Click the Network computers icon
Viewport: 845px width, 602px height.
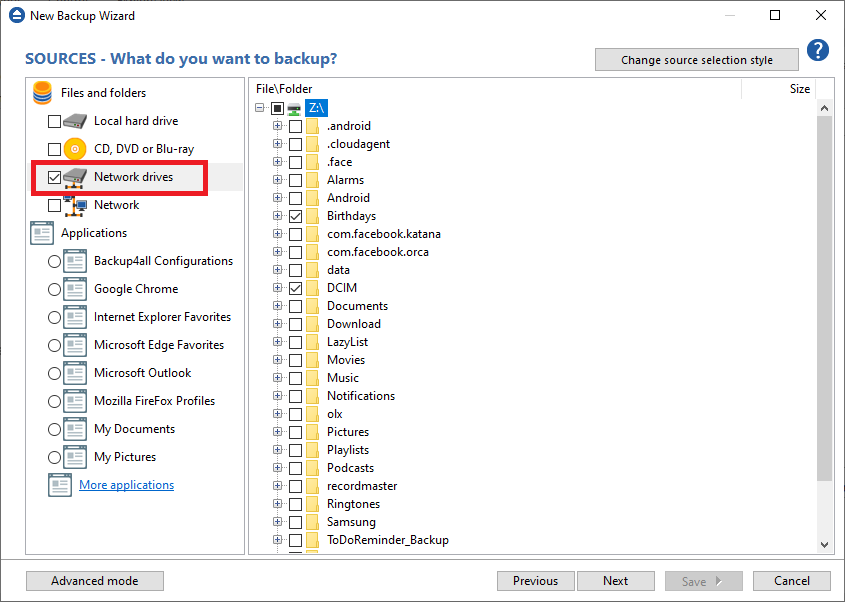(x=75, y=205)
